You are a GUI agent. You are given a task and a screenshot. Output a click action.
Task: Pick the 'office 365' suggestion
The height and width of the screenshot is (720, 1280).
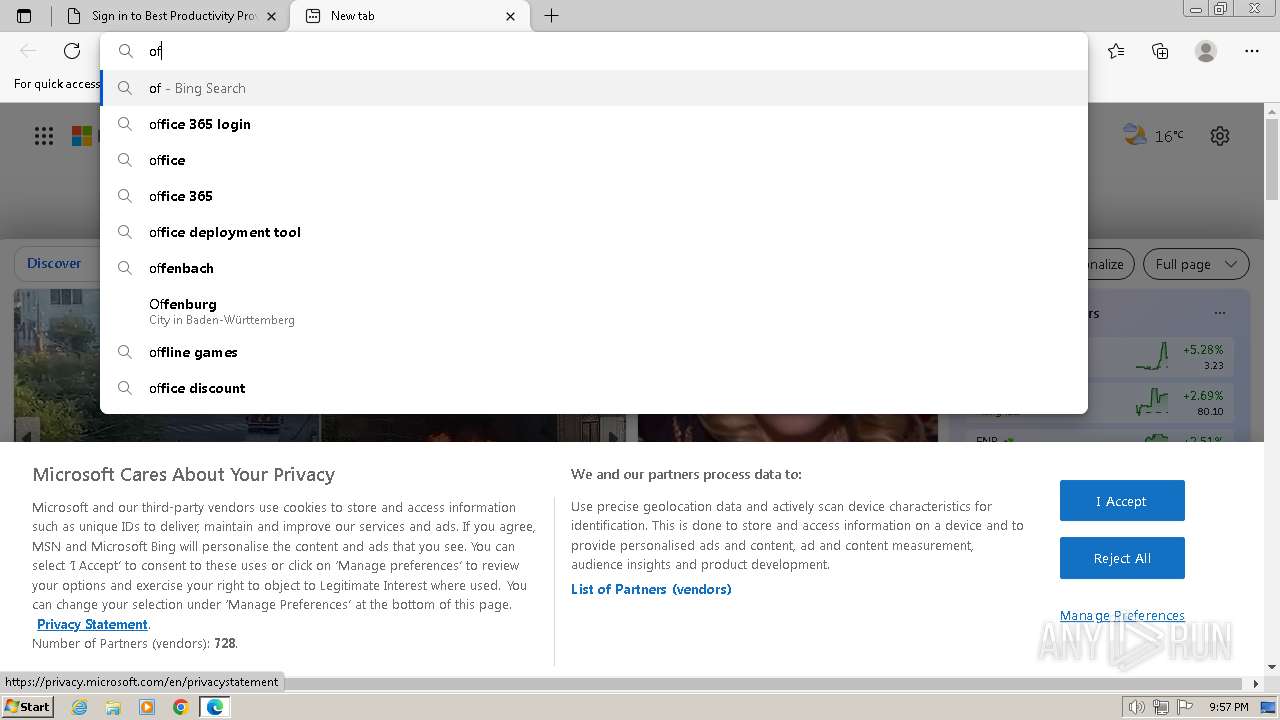594,196
